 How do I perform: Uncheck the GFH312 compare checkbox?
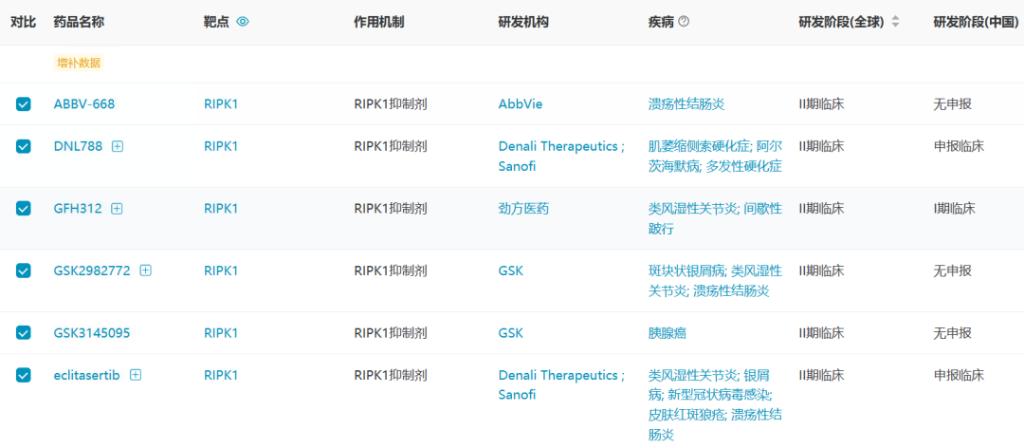click(24, 208)
